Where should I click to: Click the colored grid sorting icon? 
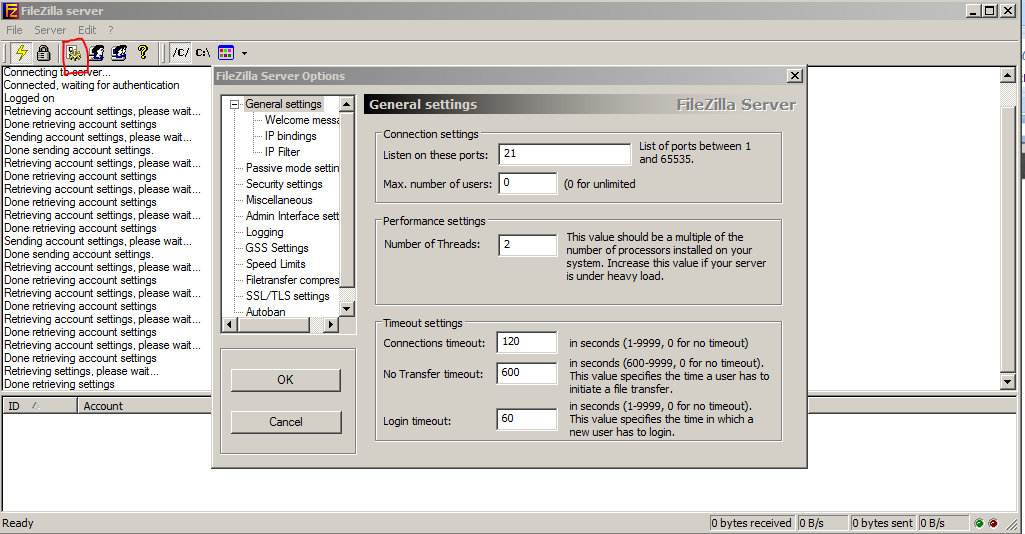(x=226, y=52)
